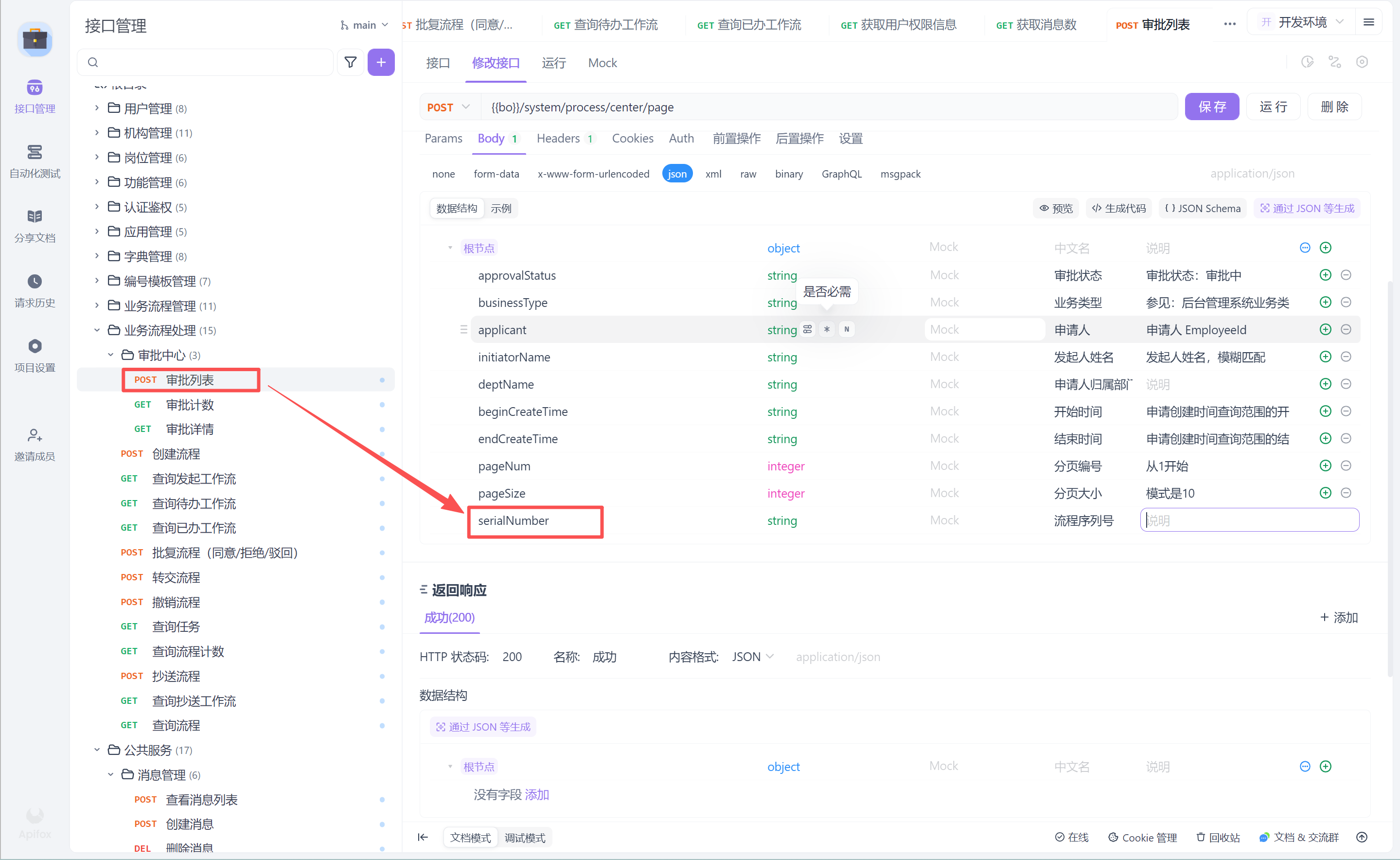
Task: Toggle required asterisk on applicant row
Action: click(x=827, y=329)
